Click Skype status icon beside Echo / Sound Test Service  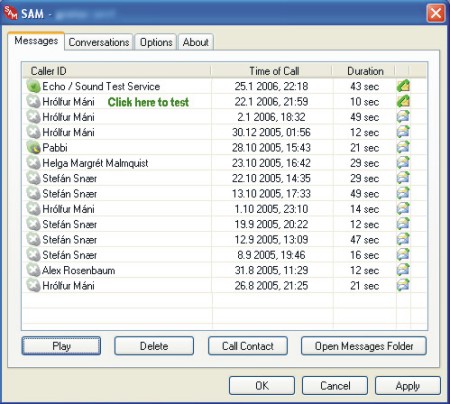pyautogui.click(x=33, y=86)
